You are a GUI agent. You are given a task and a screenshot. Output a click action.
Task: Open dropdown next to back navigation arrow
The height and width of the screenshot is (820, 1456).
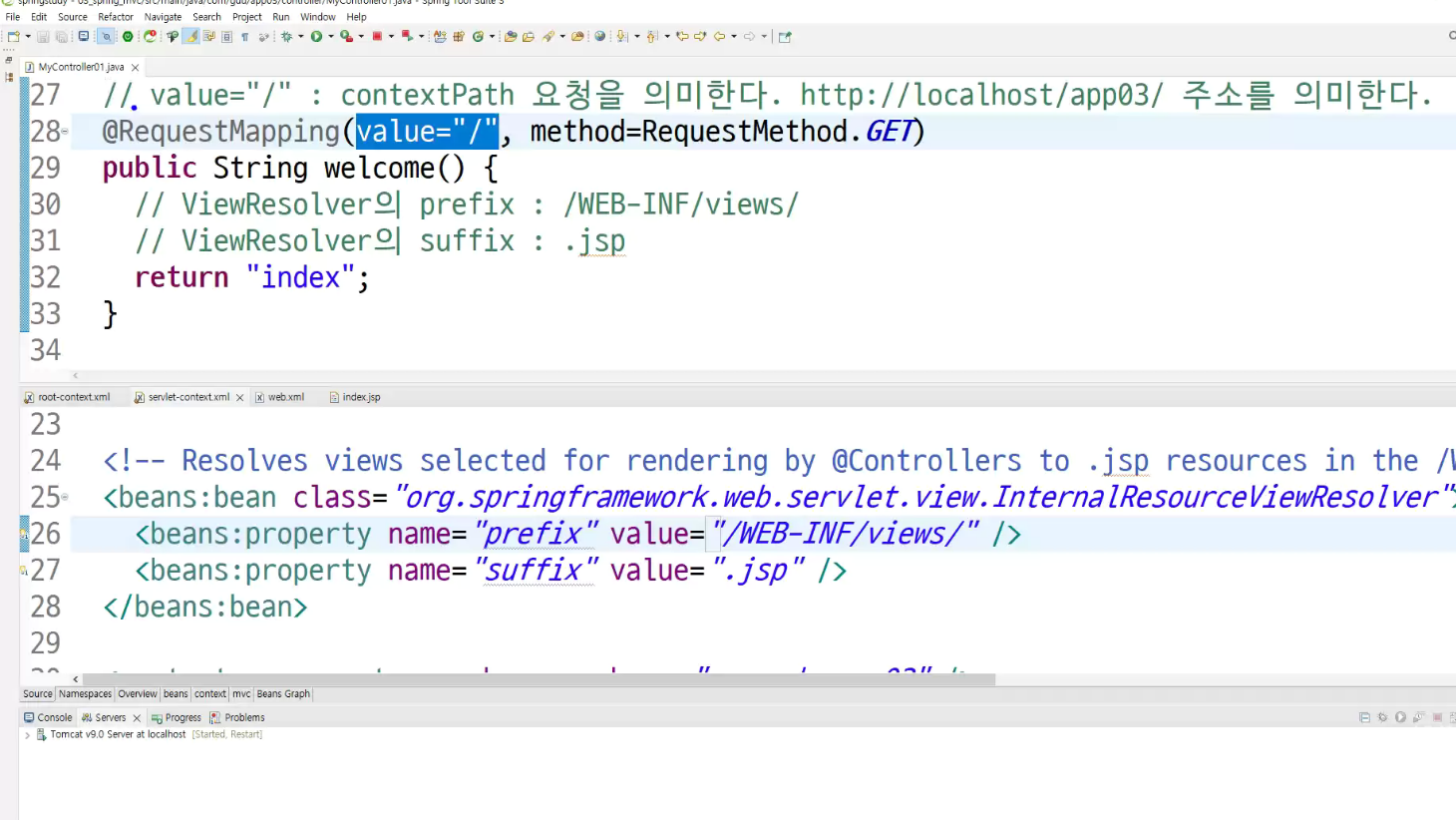(734, 37)
